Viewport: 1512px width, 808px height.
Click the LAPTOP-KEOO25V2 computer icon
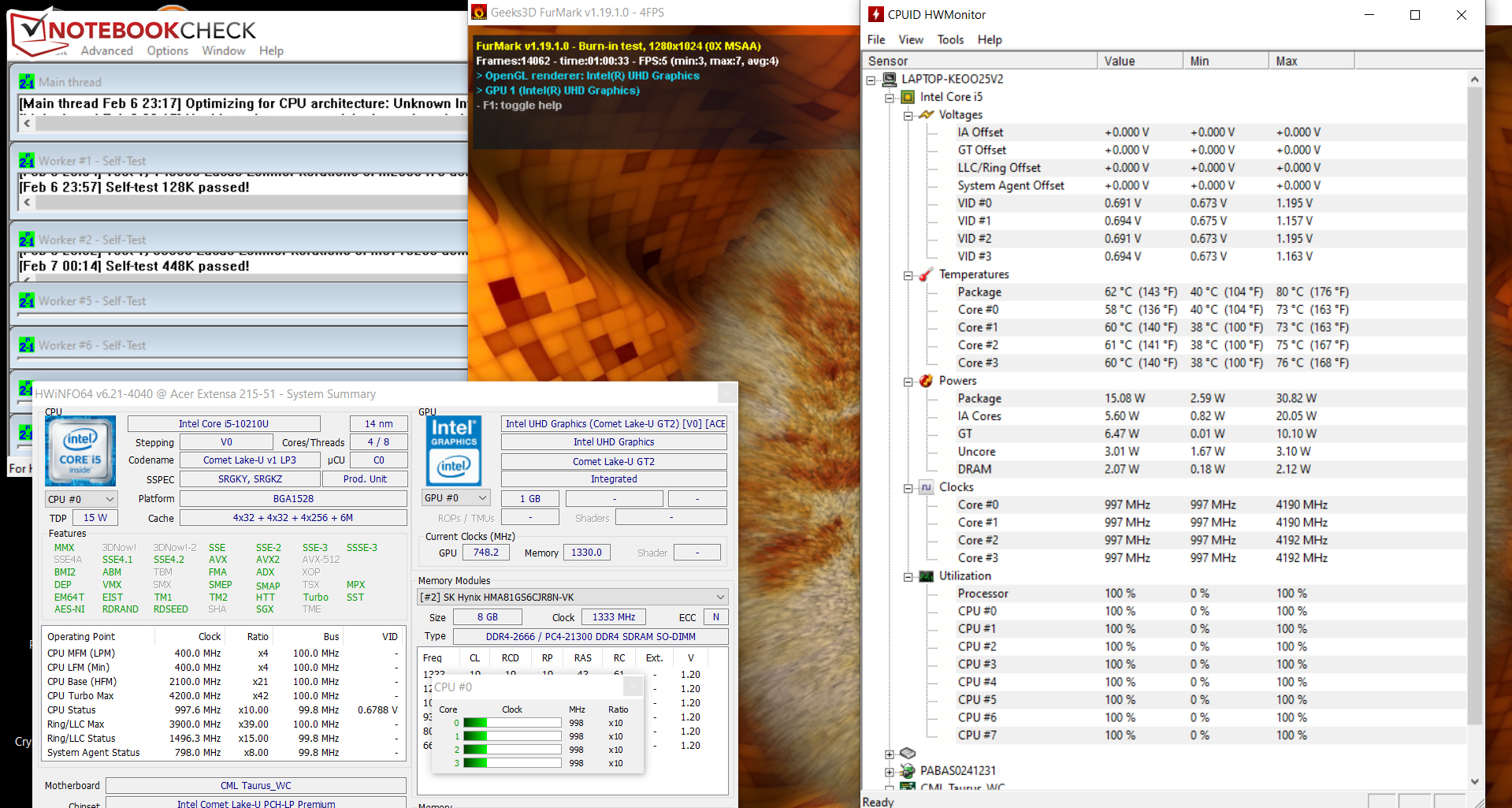click(x=890, y=79)
